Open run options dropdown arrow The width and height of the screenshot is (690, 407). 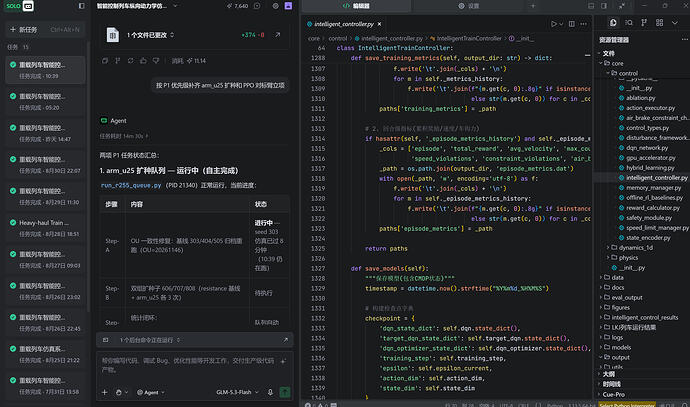point(561,24)
